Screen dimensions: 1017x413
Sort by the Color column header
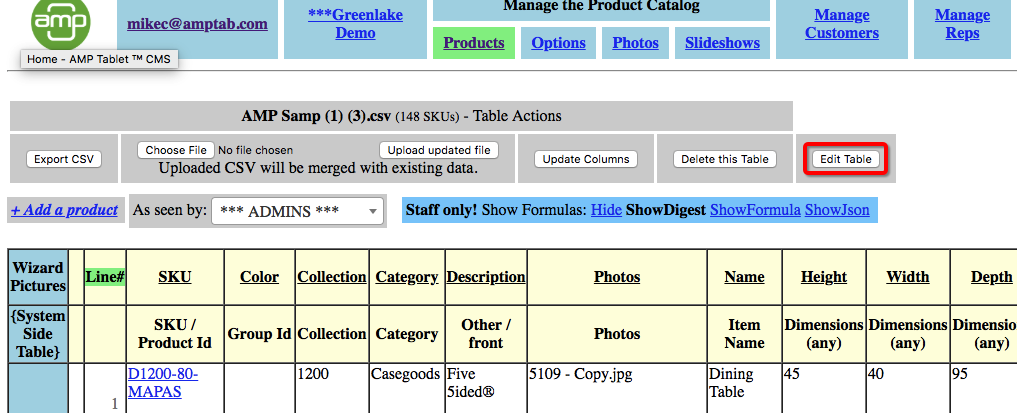point(259,277)
